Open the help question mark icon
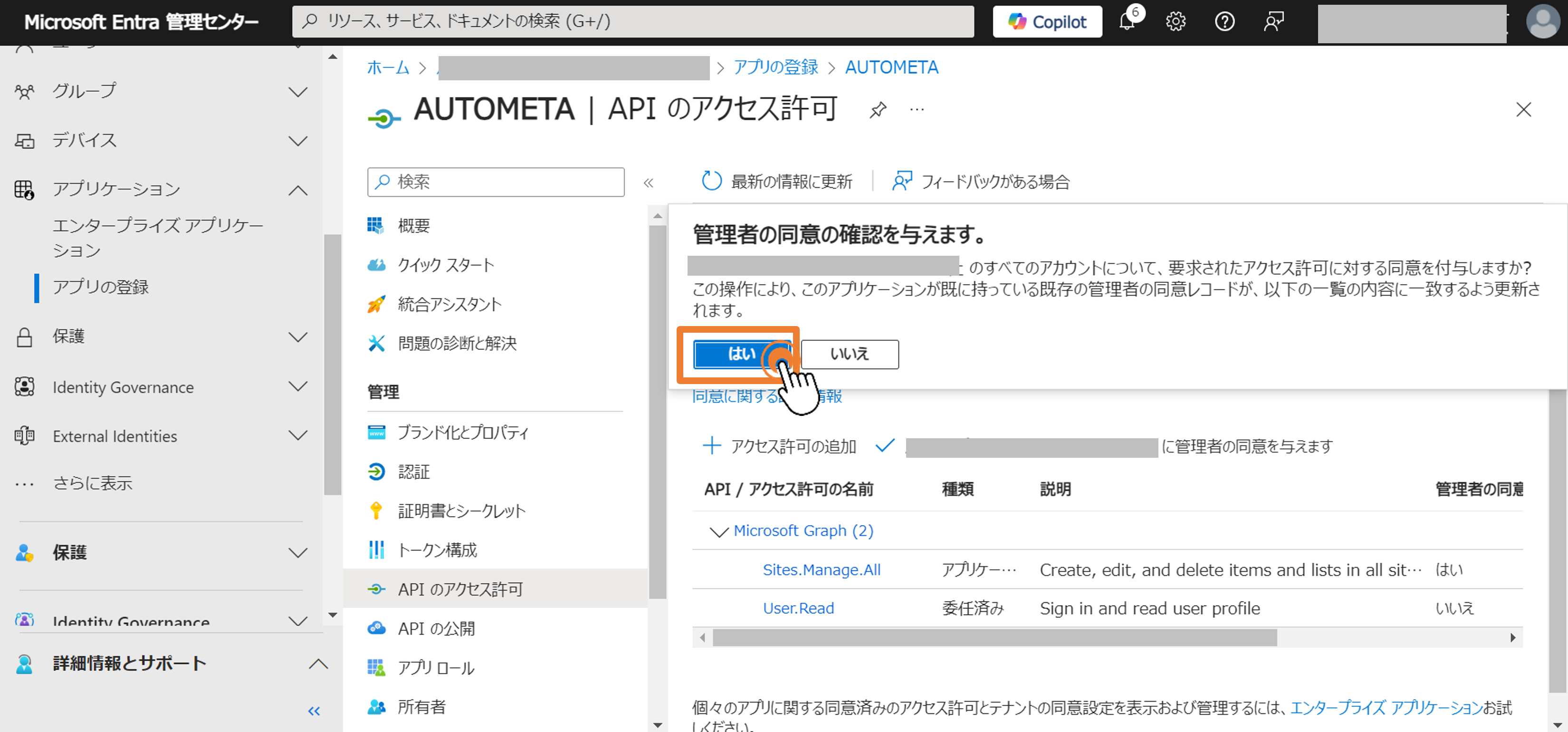This screenshot has width=1568, height=732. [x=1224, y=22]
